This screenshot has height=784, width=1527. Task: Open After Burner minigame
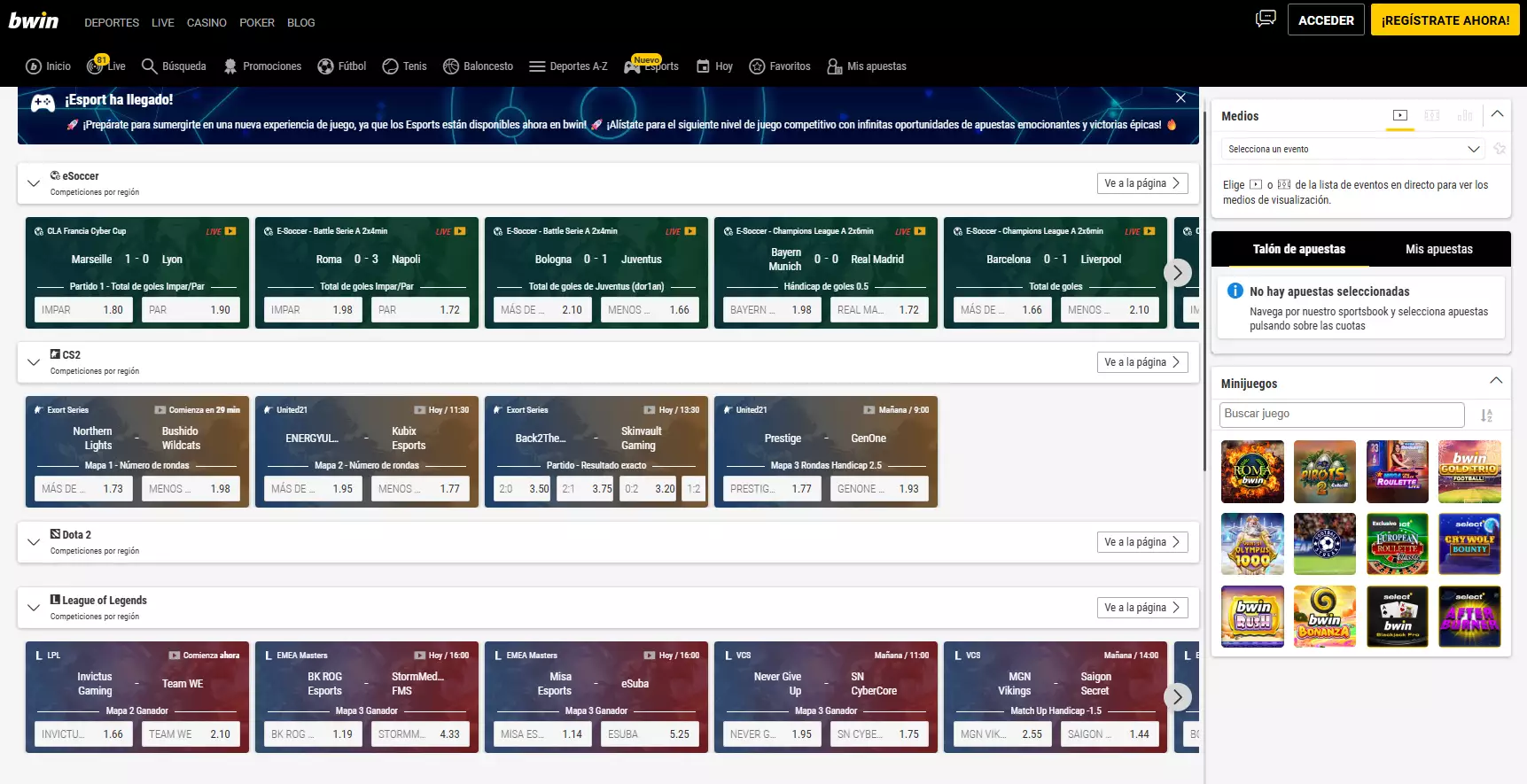pos(1469,617)
